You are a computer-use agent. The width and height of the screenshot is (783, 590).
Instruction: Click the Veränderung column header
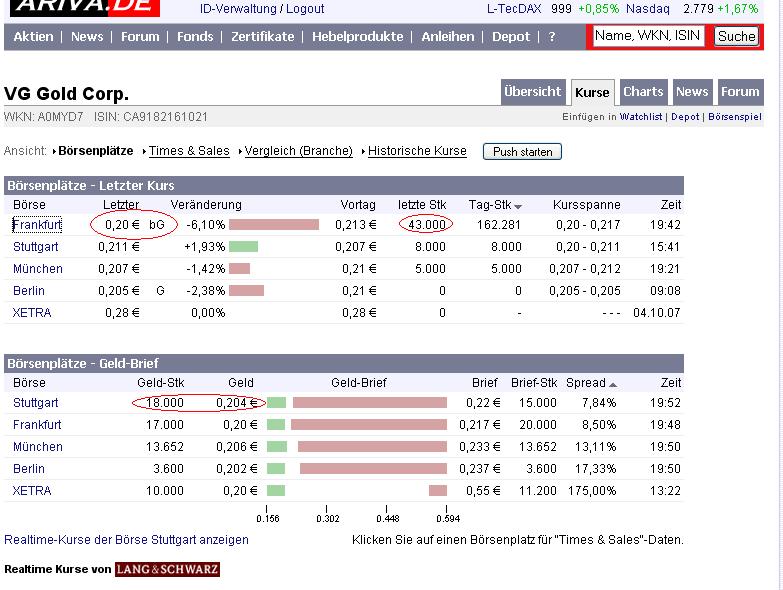(x=206, y=205)
